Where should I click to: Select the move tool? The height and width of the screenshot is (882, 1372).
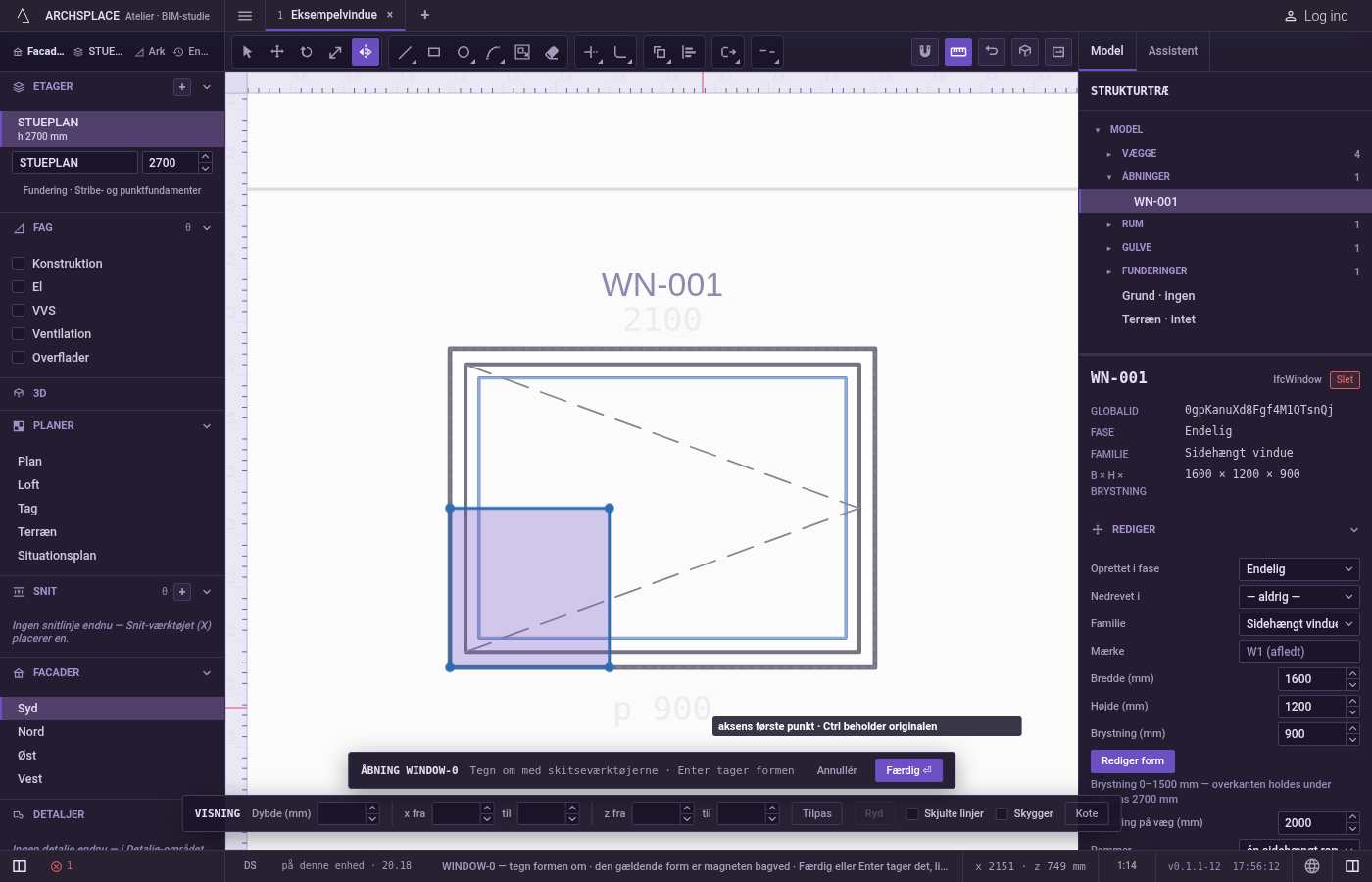(277, 52)
